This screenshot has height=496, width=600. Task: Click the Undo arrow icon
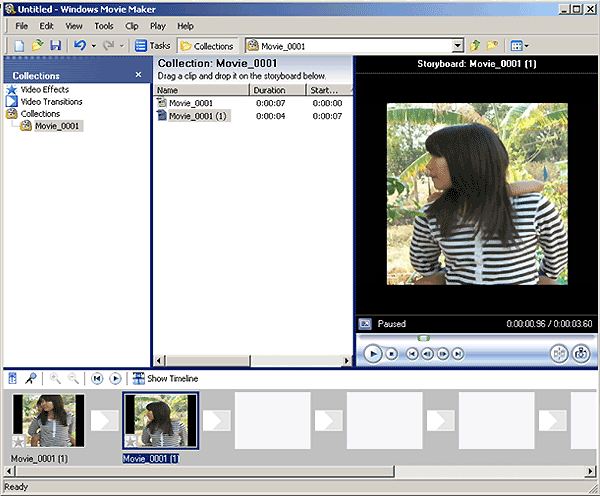click(x=80, y=46)
